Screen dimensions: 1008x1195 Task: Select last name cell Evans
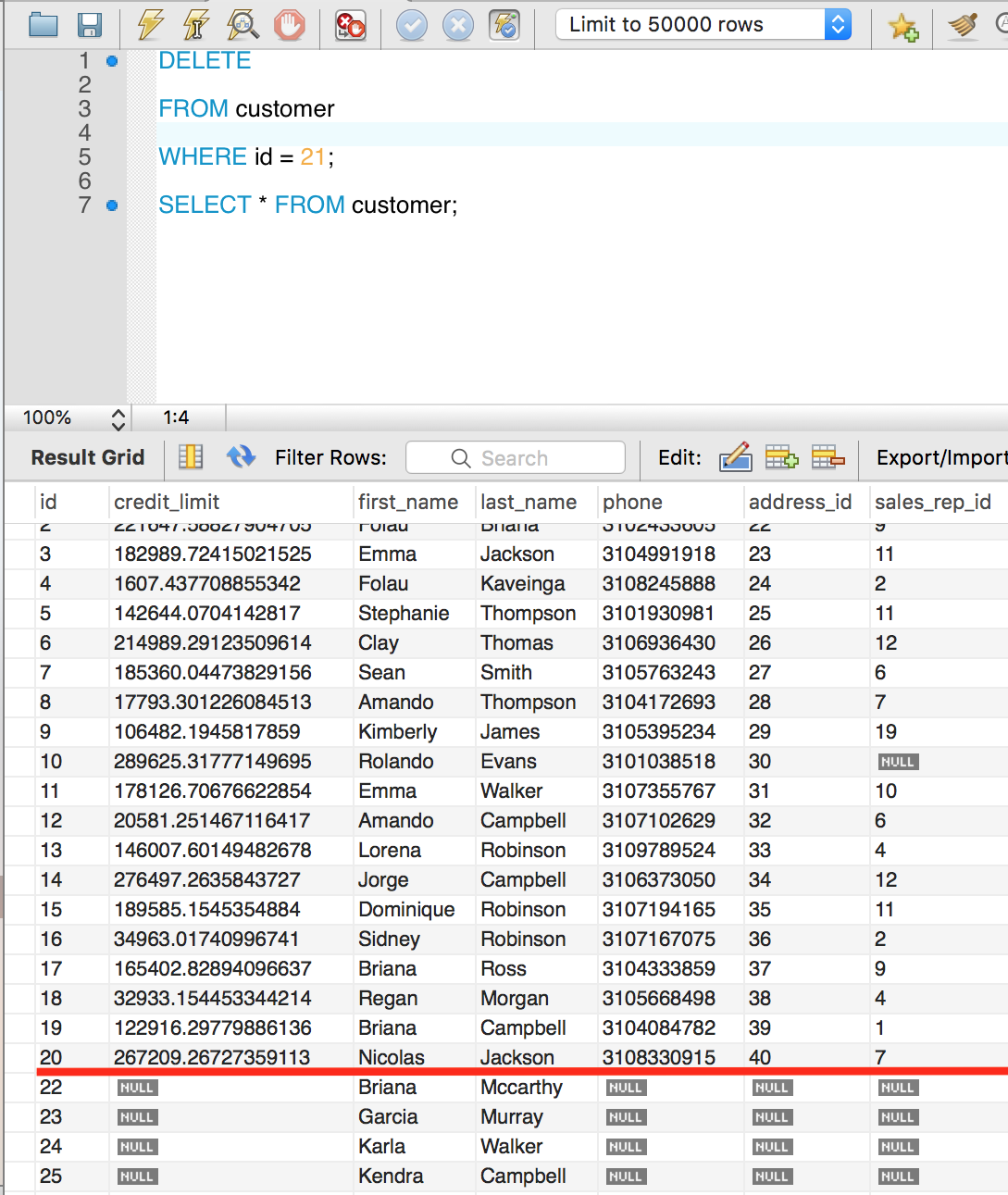508,761
